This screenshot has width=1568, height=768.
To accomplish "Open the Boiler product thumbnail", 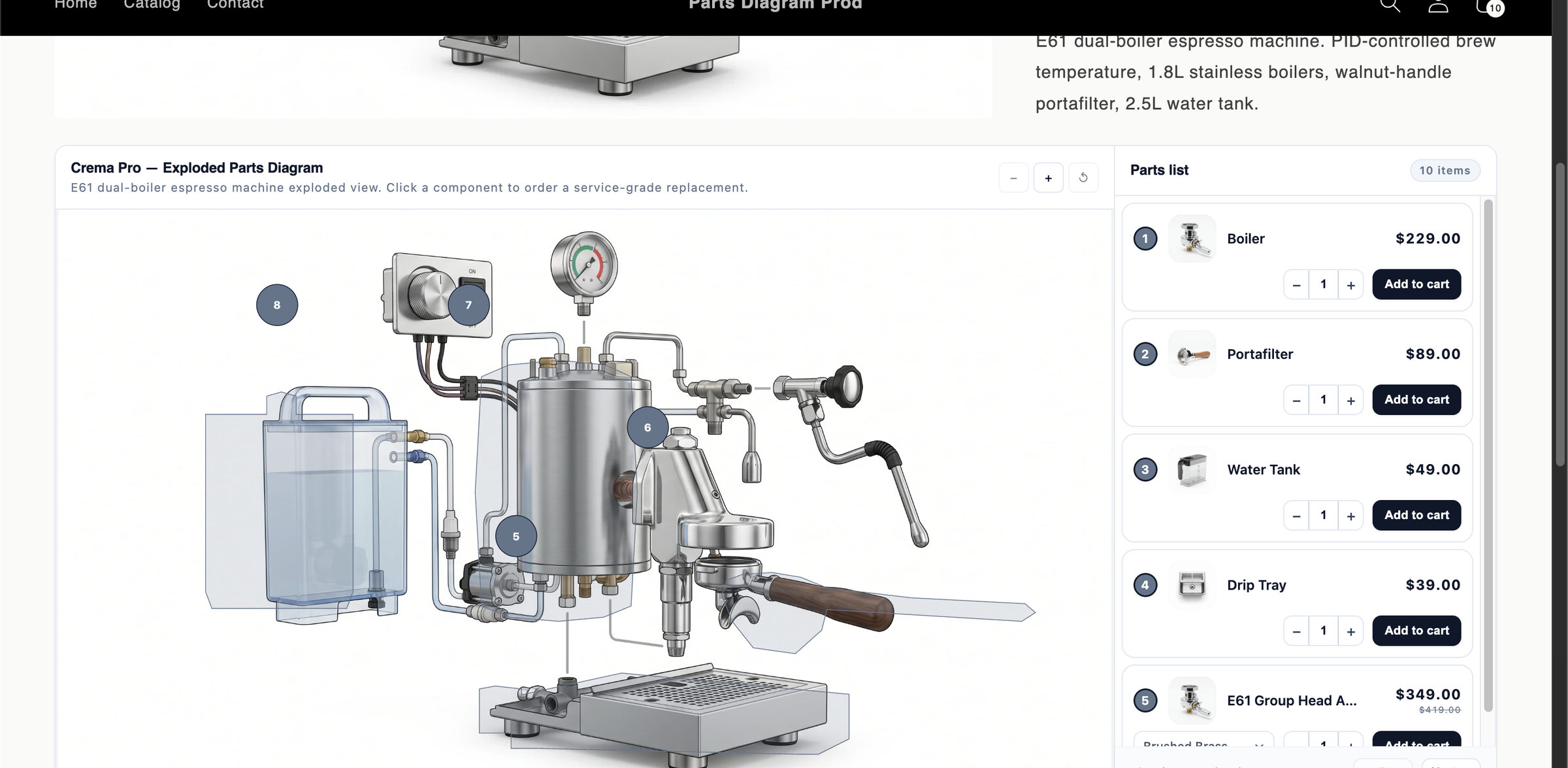I will 1192,239.
